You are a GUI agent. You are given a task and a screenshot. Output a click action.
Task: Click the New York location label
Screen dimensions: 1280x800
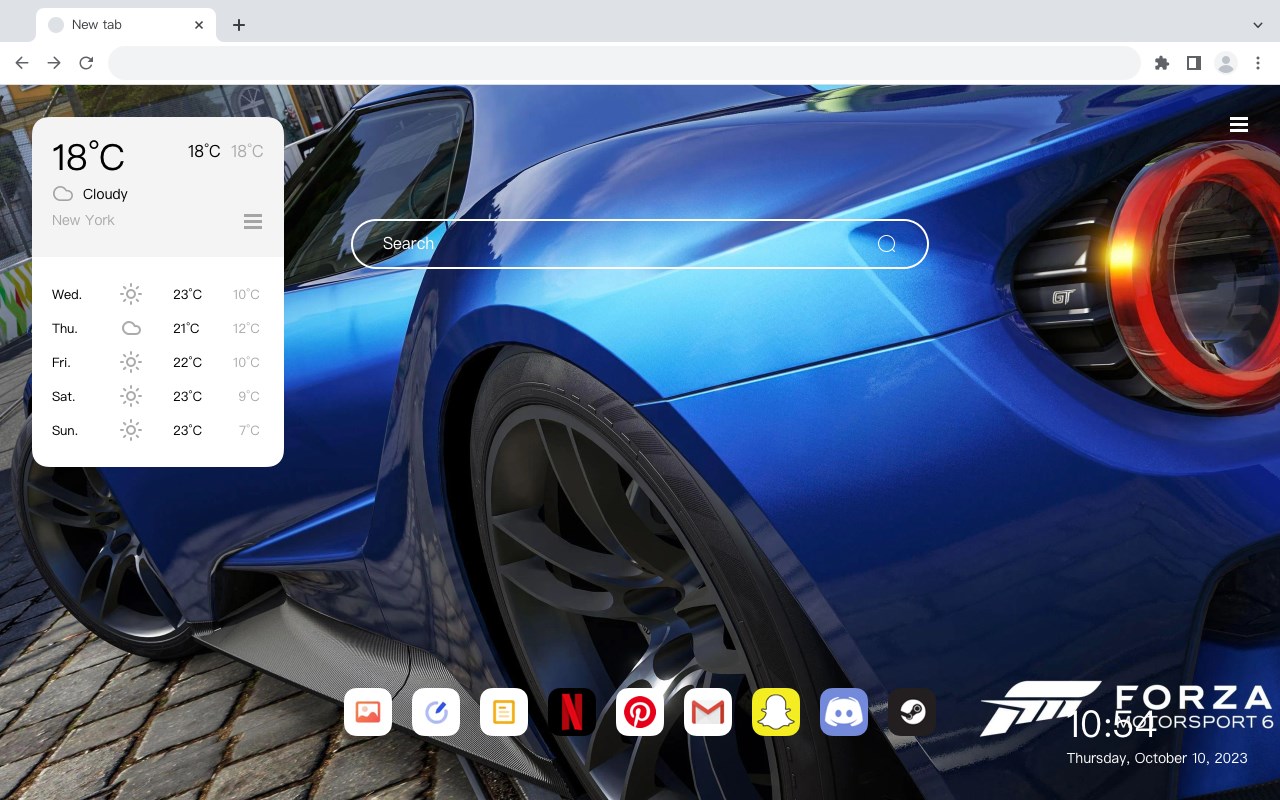83,220
